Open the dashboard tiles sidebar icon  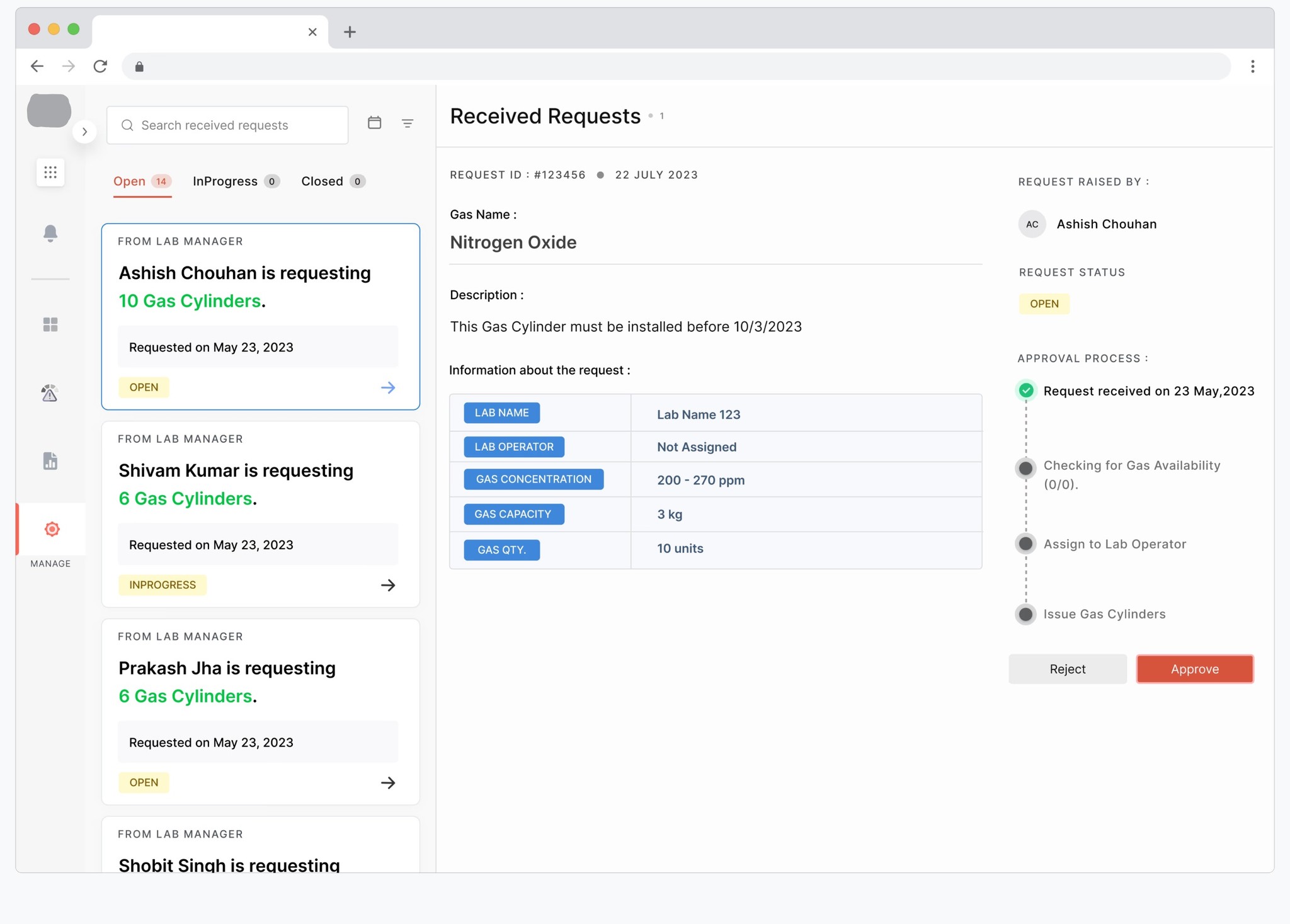50,324
